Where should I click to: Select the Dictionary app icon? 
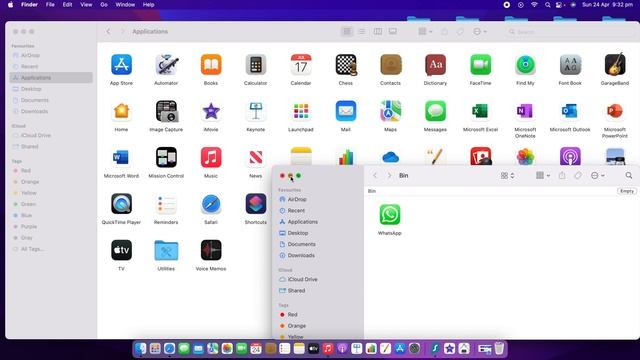pyautogui.click(x=436, y=64)
